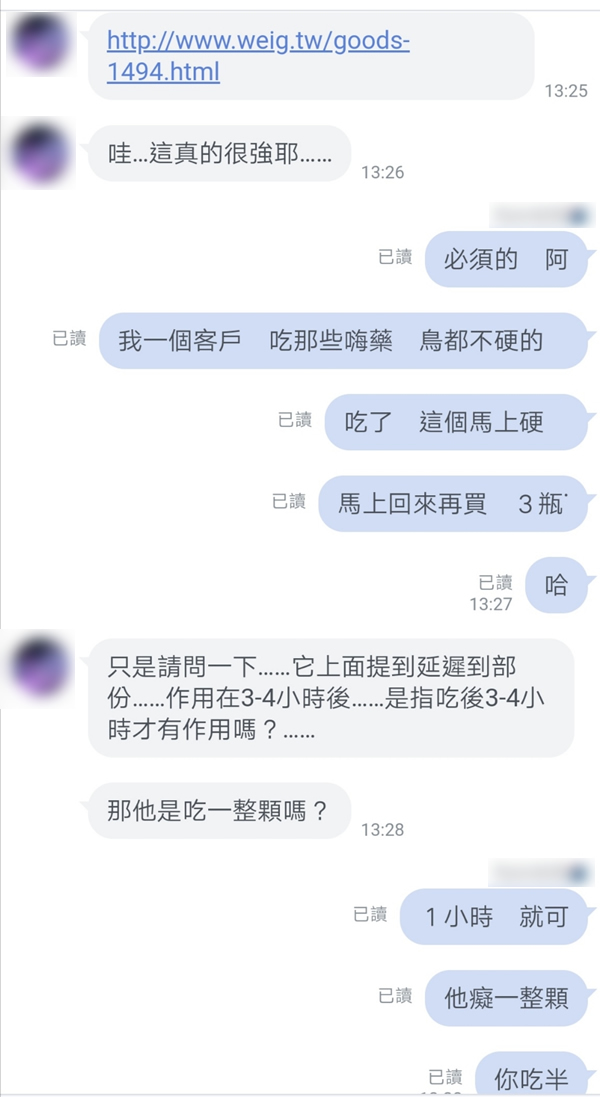The image size is (600, 1097).
Task: Click the avatar next to 哇...這真的很強耶 message
Action: [x=38, y=154]
